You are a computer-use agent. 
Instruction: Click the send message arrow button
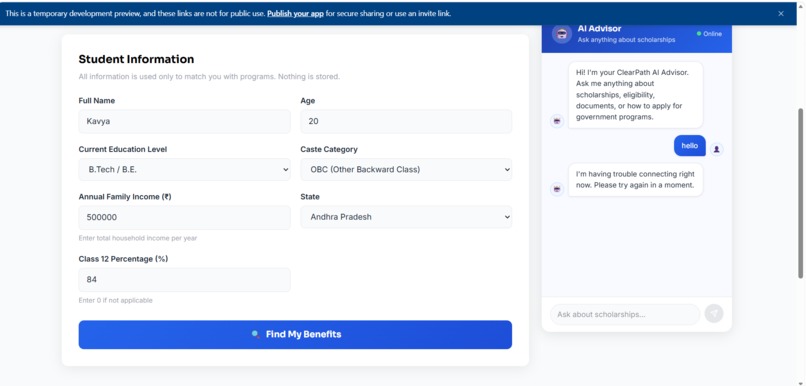coord(713,314)
